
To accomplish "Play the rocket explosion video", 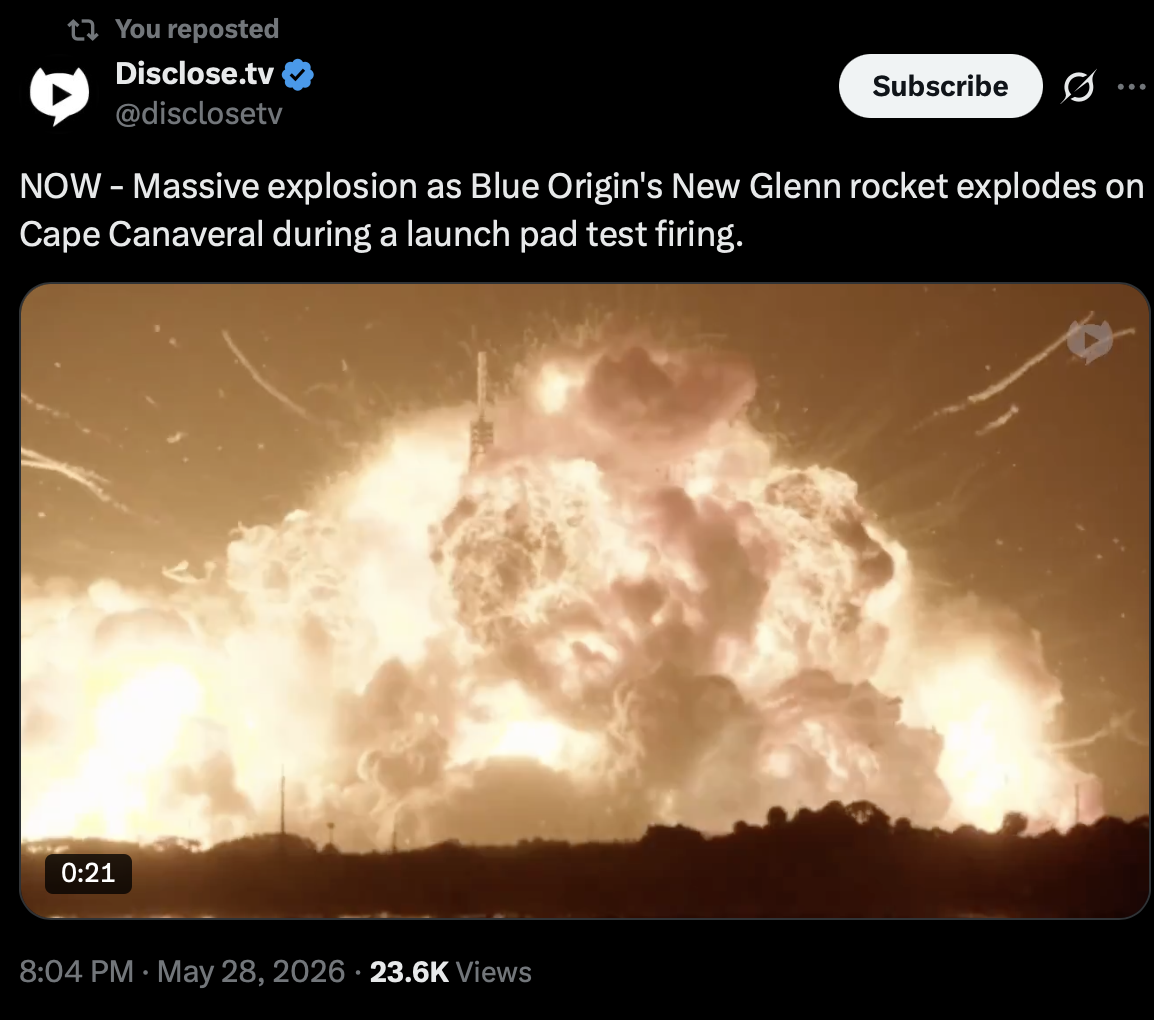I will click(584, 601).
